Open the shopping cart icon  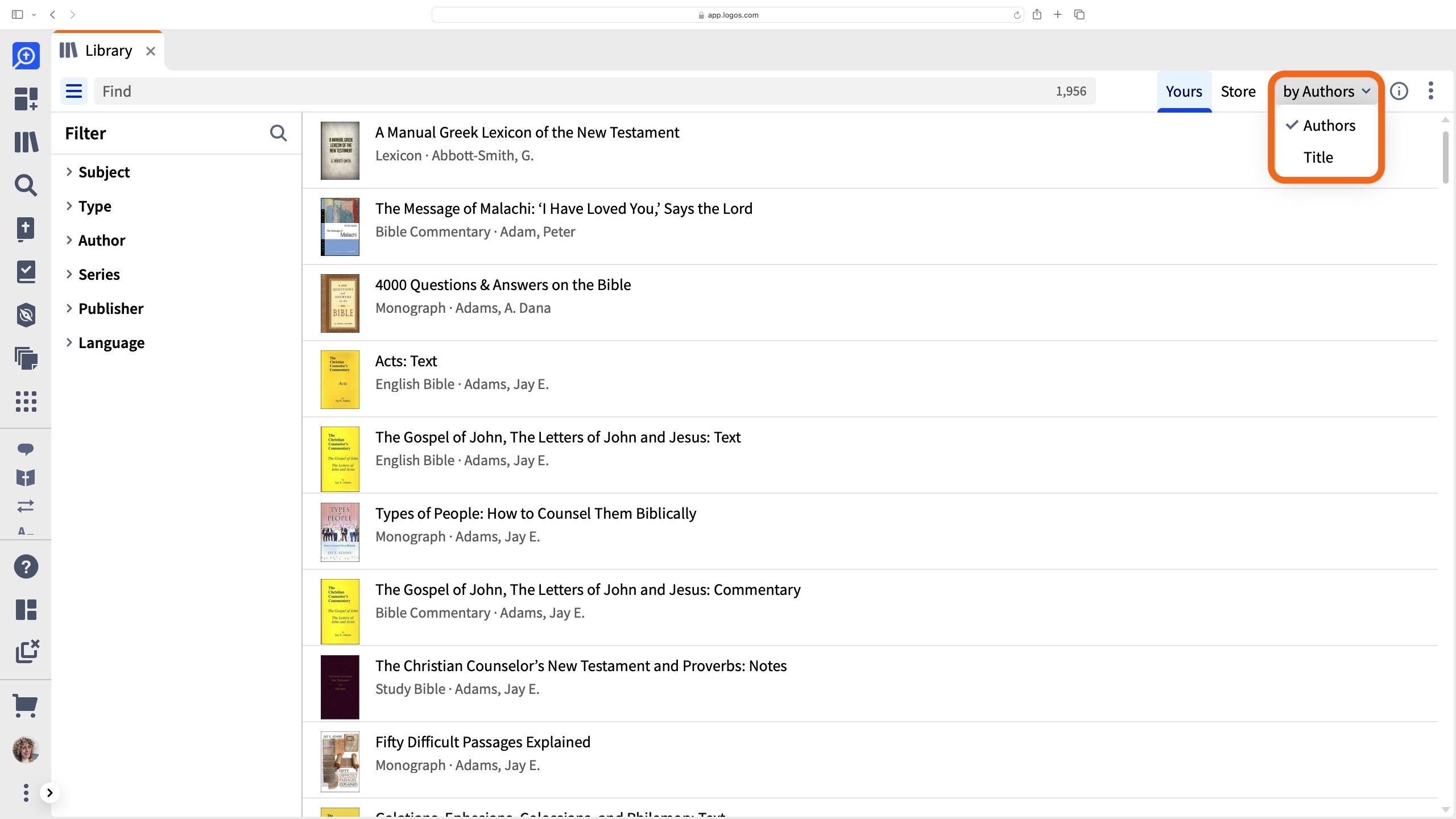(26, 706)
